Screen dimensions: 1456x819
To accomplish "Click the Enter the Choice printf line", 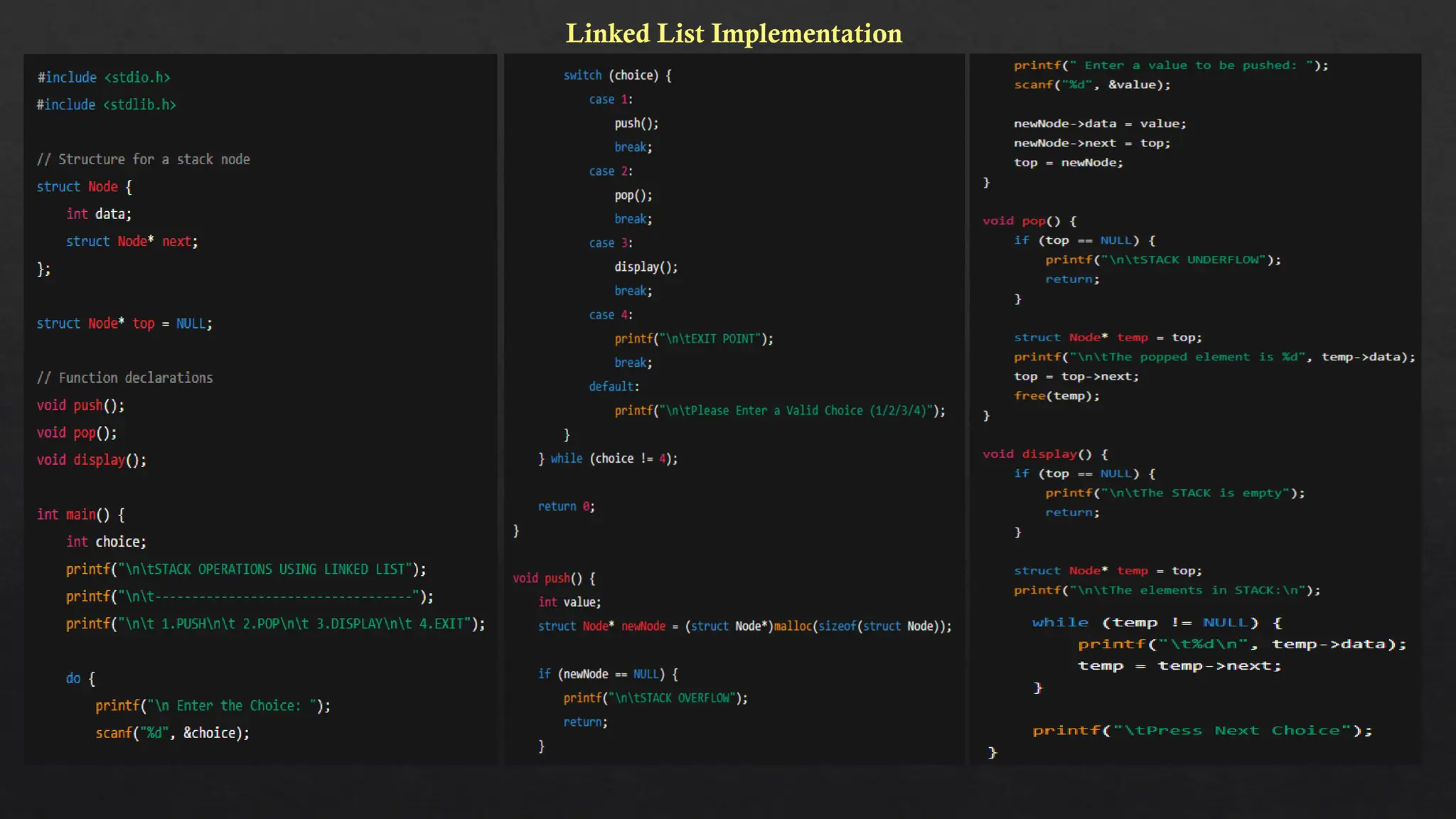I will click(213, 706).
